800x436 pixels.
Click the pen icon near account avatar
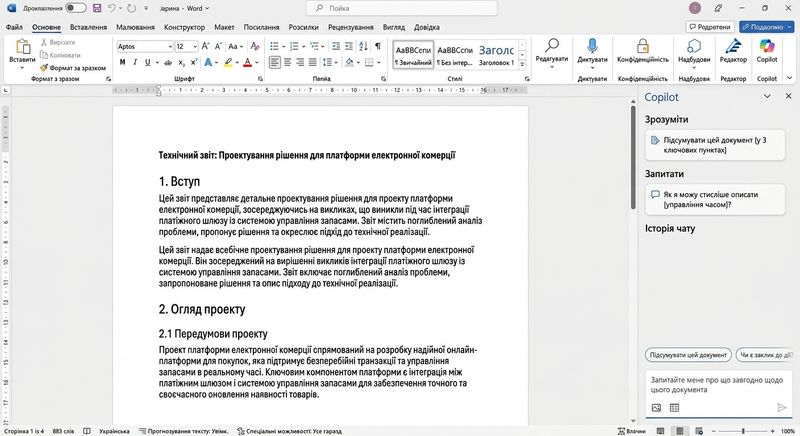pos(718,8)
